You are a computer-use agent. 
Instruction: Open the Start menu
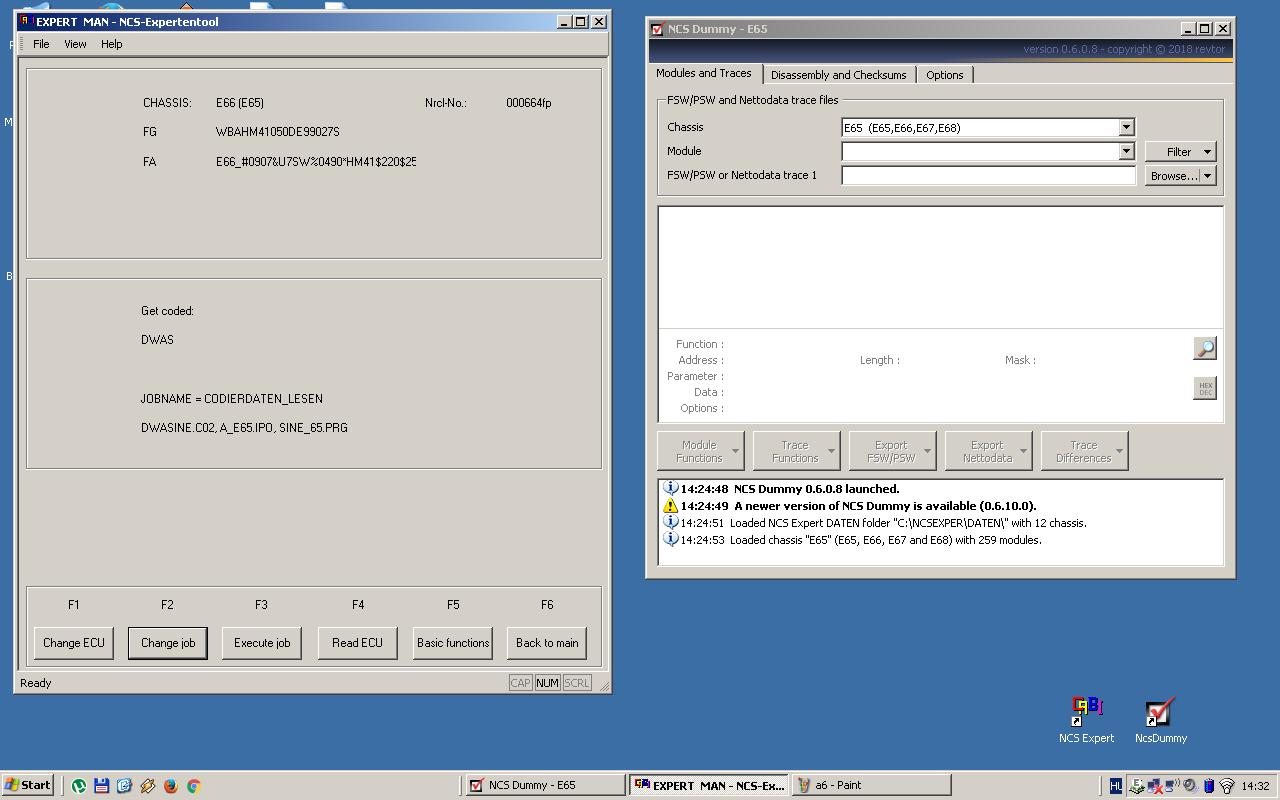[27, 785]
